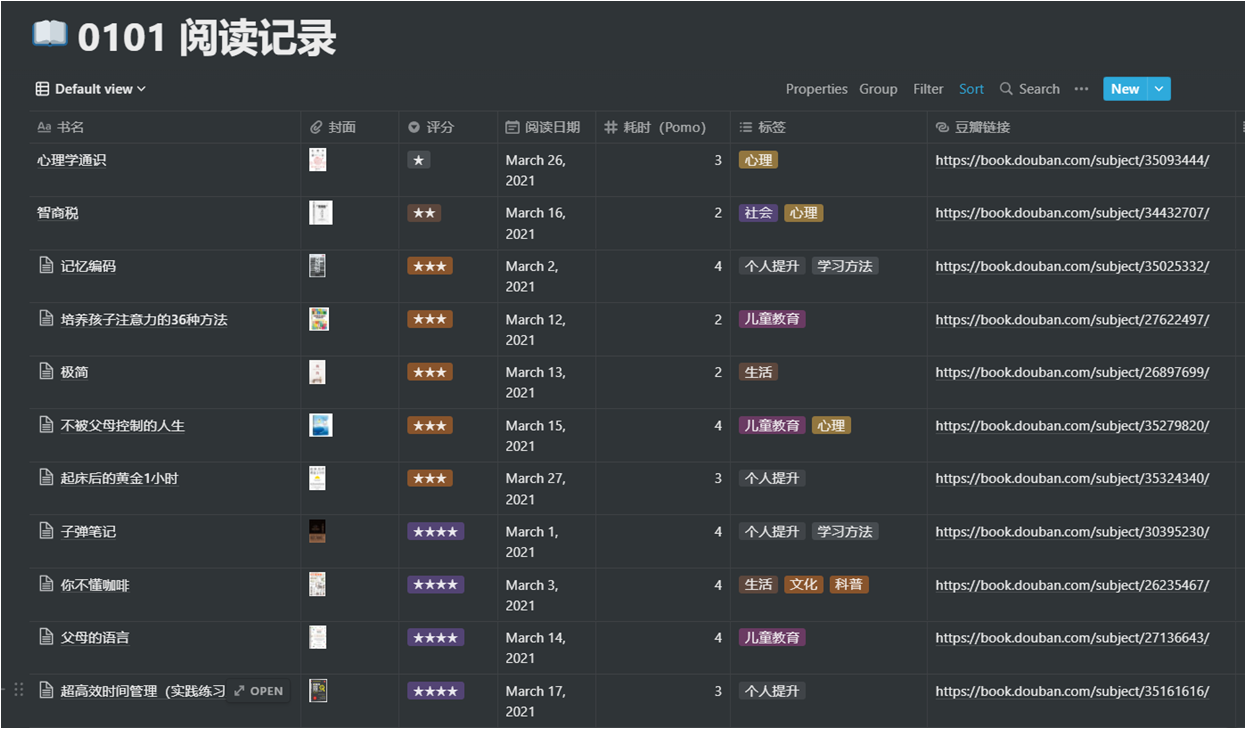1246x729 pixels.
Task: Open cover thumbnail of 子弹笔记
Action: [317, 531]
